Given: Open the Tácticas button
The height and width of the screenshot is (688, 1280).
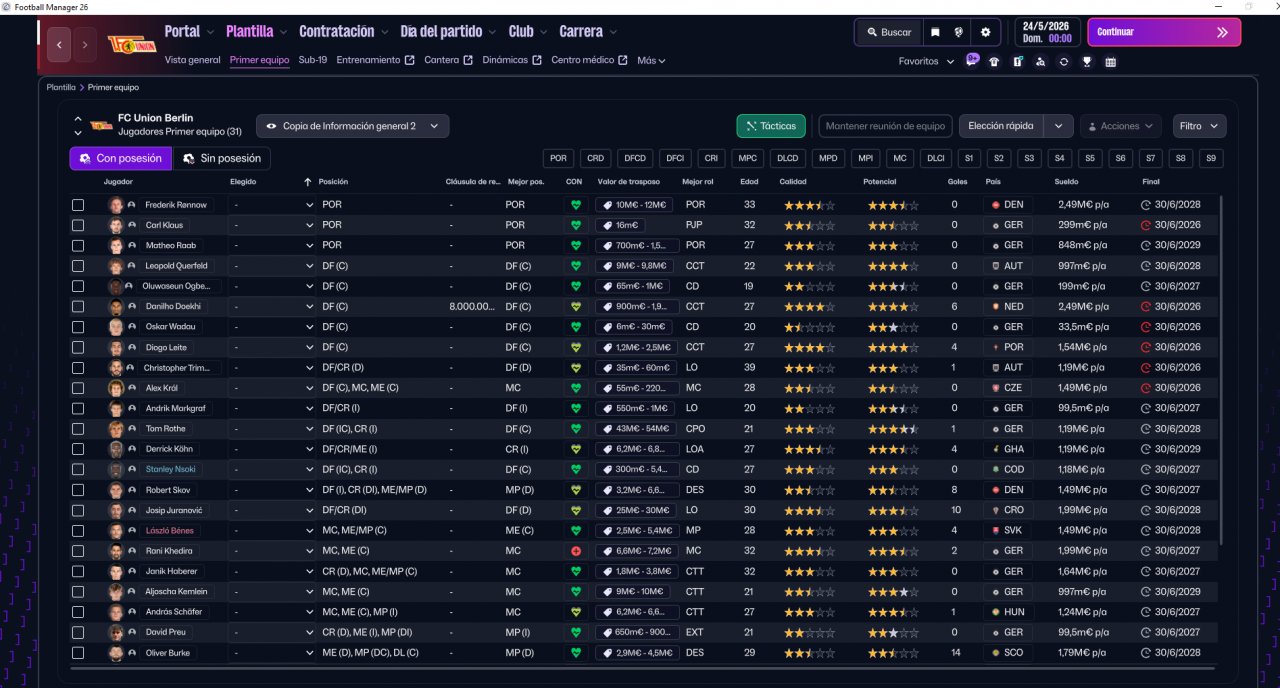Looking at the screenshot, I should pos(771,126).
